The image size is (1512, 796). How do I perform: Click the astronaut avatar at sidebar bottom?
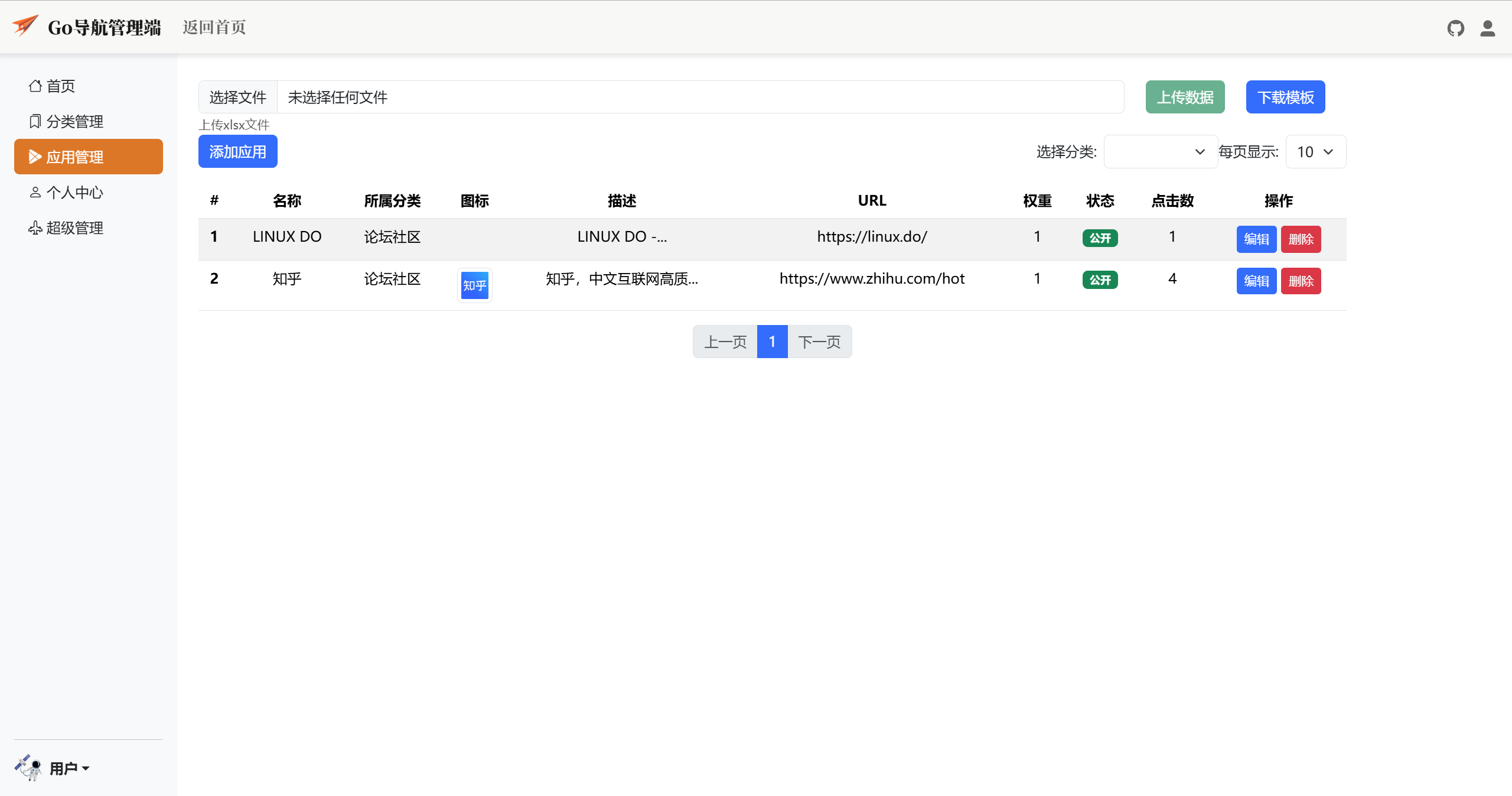pyautogui.click(x=28, y=768)
